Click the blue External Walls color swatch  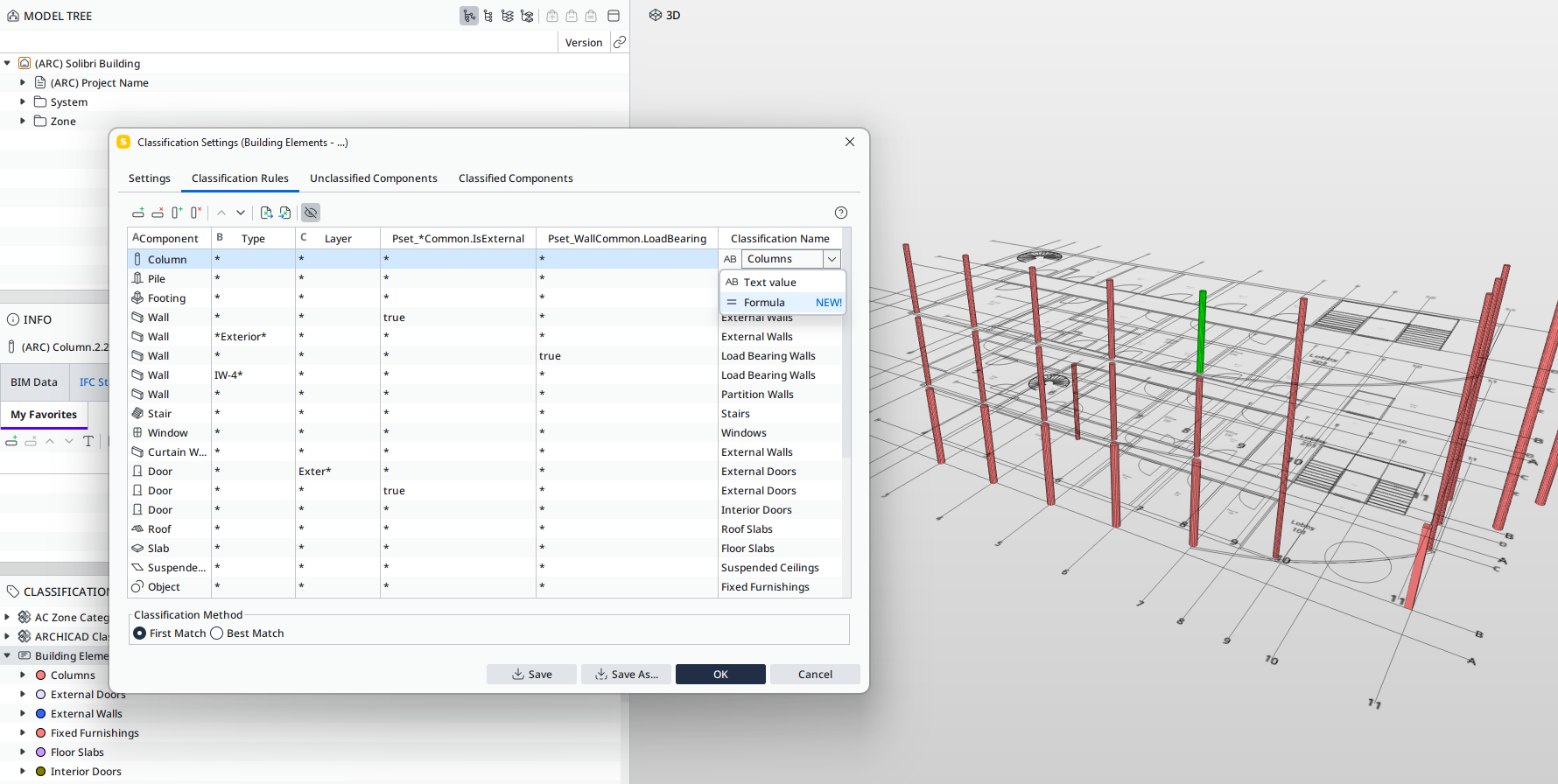(x=40, y=713)
